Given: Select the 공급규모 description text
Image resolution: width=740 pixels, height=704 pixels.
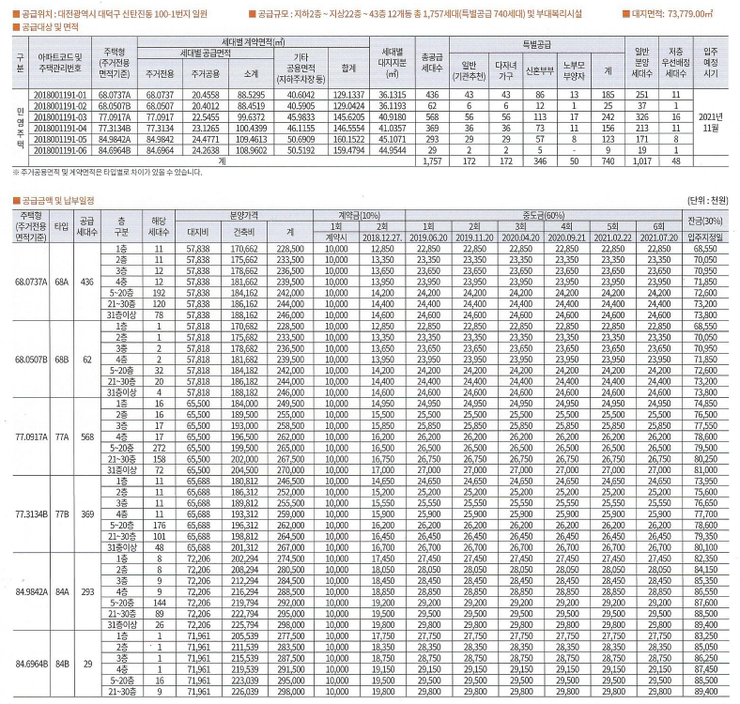Looking at the screenshot, I should pyautogui.click(x=415, y=14).
